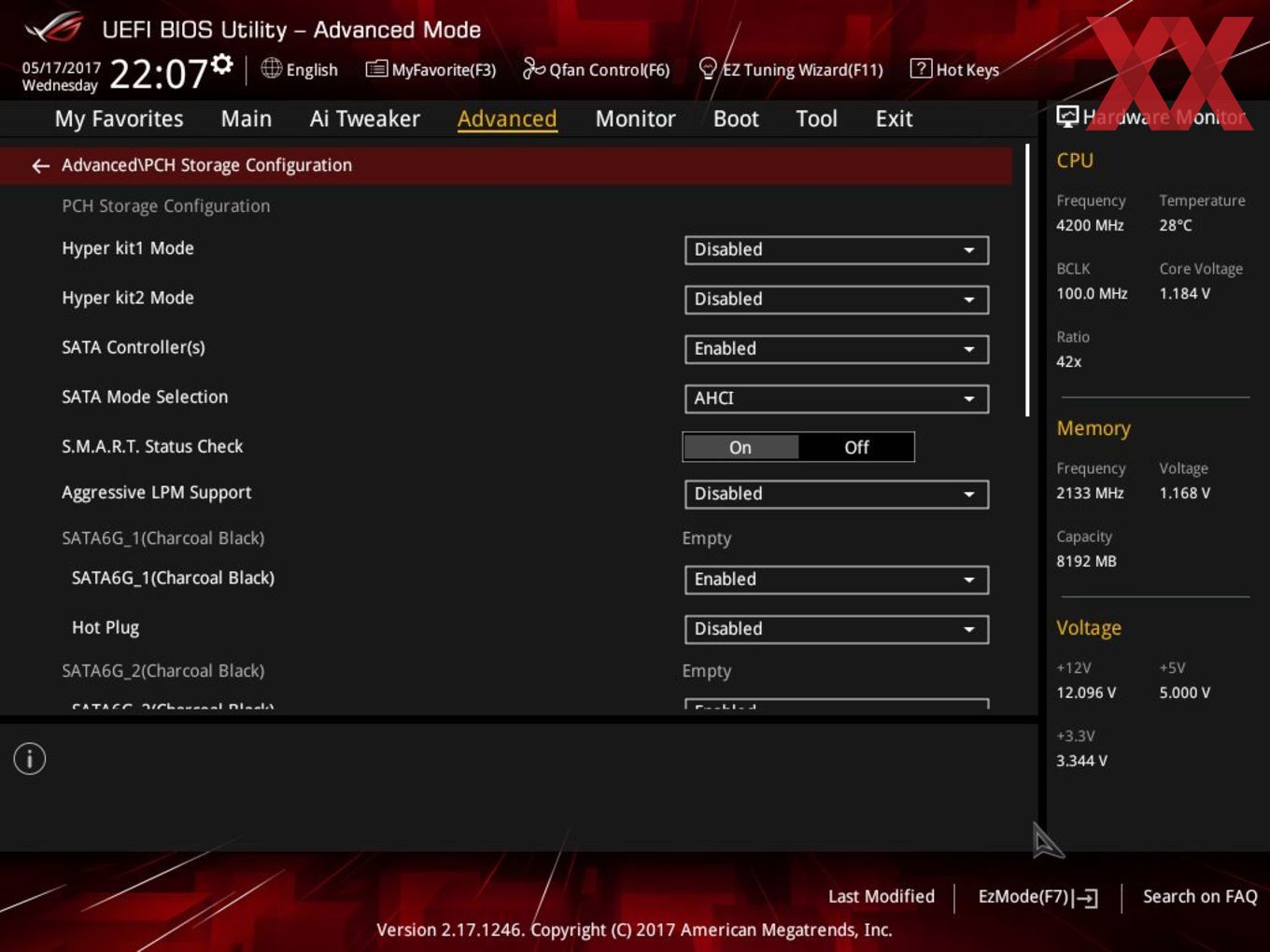Switch to Monitor tab
The image size is (1270, 952).
[x=635, y=119]
